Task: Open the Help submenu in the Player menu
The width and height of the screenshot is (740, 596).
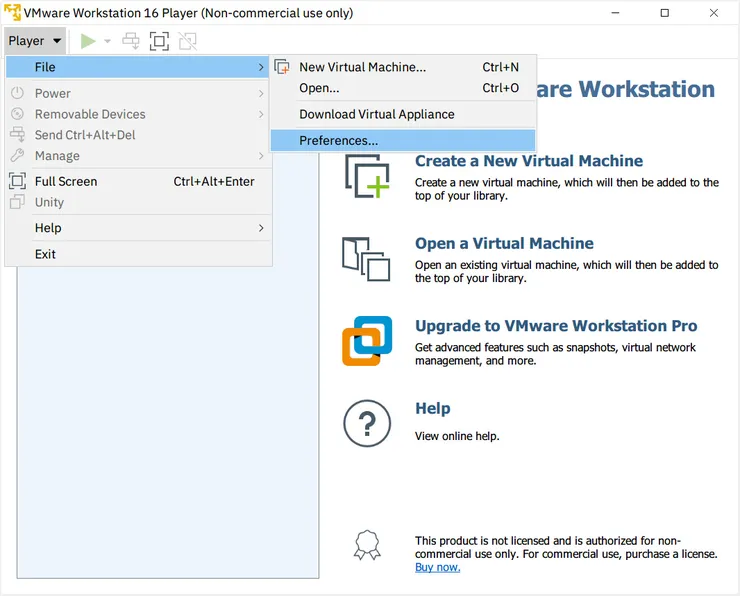Action: (137, 228)
